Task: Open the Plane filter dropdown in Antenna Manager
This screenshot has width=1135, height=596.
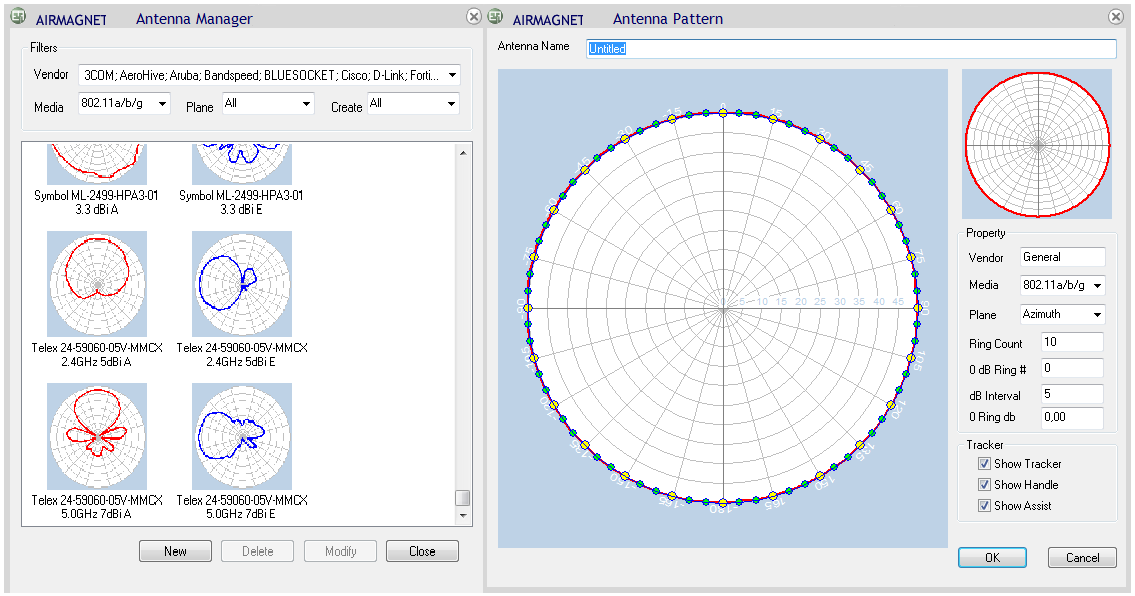Action: tap(269, 104)
